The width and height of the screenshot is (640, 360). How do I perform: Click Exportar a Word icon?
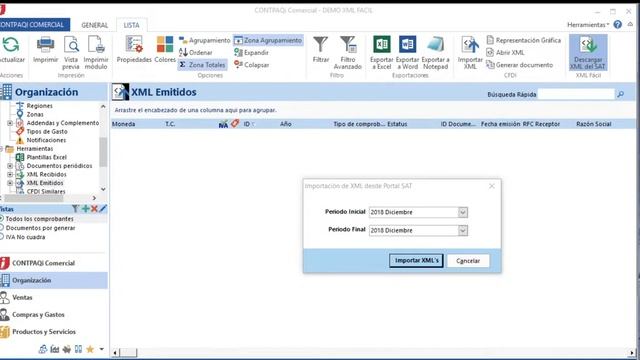[x=407, y=45]
